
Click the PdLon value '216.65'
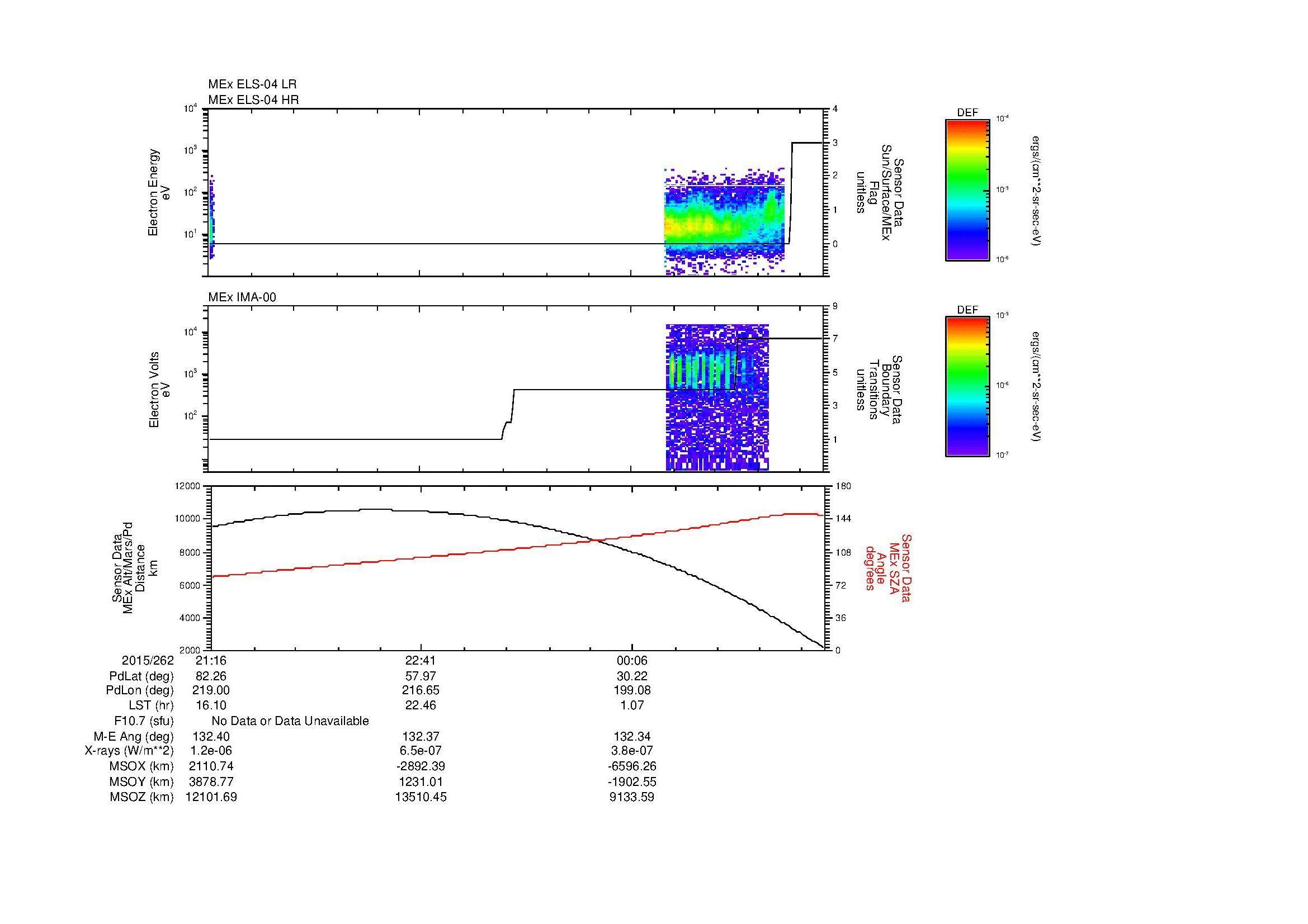(x=421, y=690)
